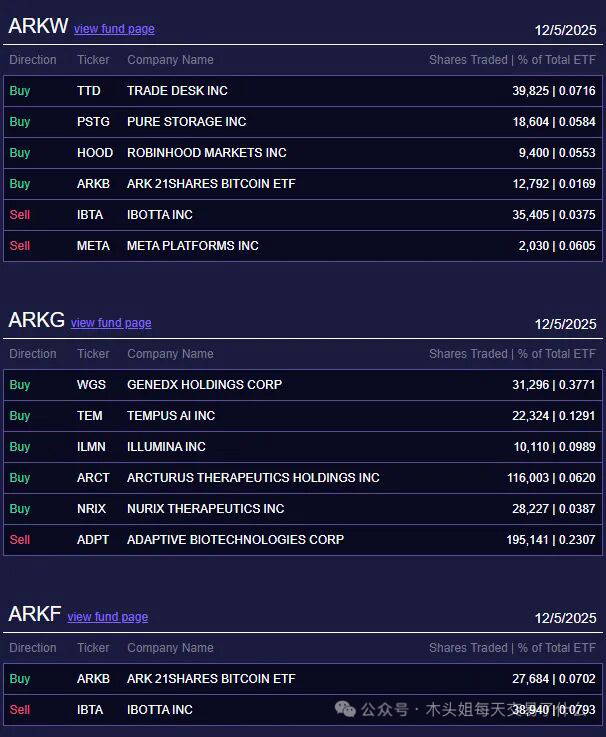Viewport: 606px width, 737px height.
Task: Select the ILMN ticker cell
Action: click(x=91, y=447)
